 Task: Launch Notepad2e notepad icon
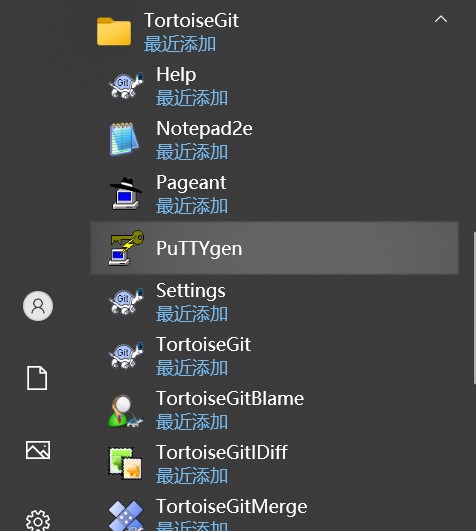tap(124, 139)
